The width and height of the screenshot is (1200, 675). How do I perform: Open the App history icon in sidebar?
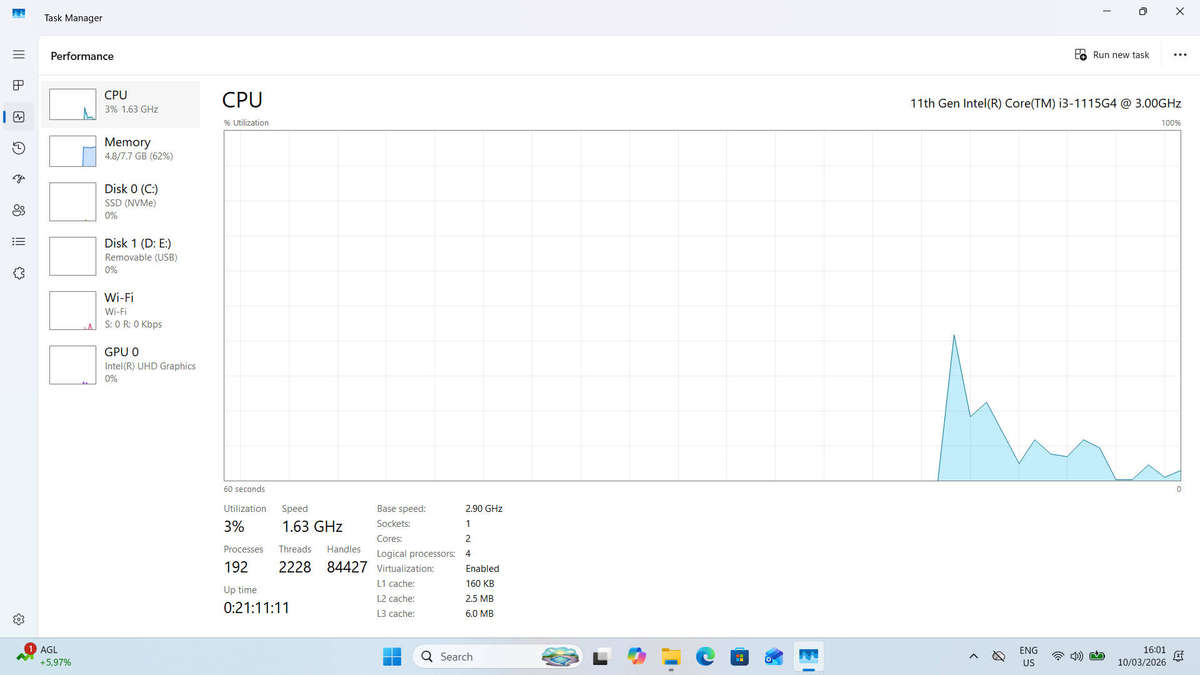pyautogui.click(x=18, y=148)
